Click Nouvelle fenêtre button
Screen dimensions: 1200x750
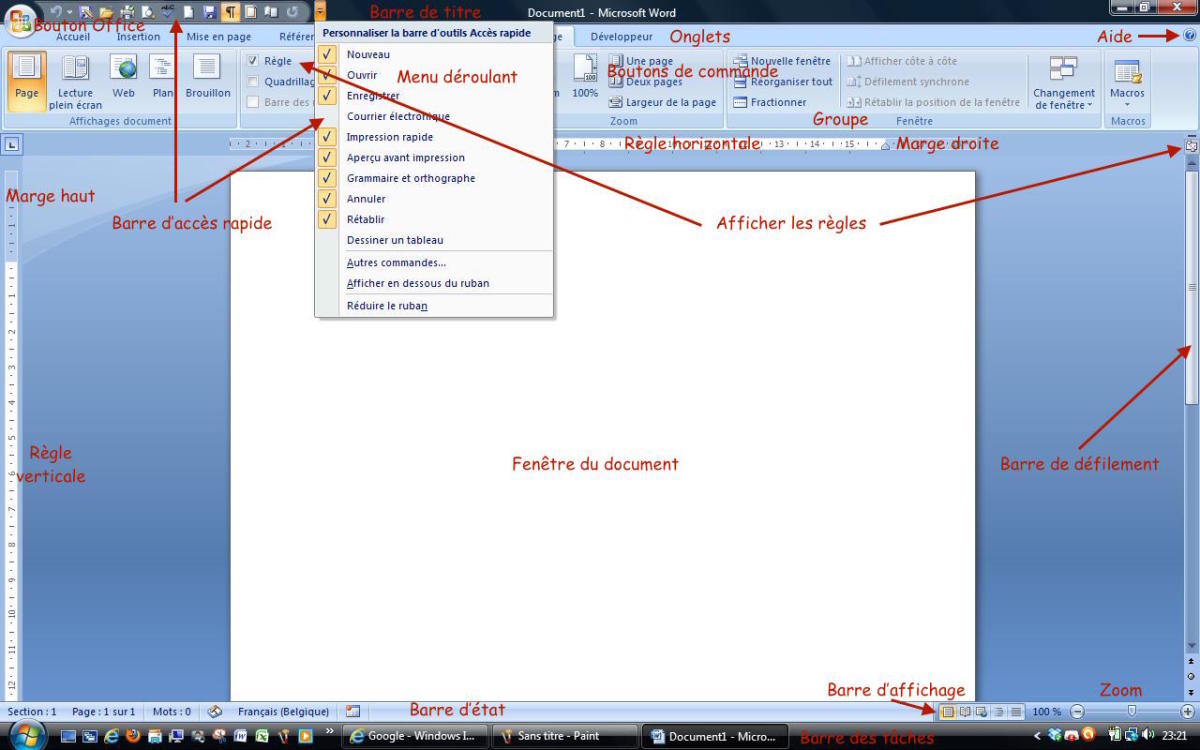tap(782, 61)
